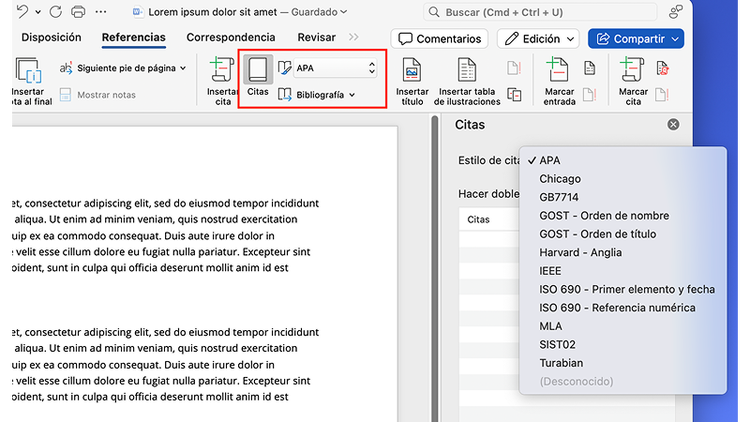Select ISO 690 - Primer elemento y fecha

(623, 289)
